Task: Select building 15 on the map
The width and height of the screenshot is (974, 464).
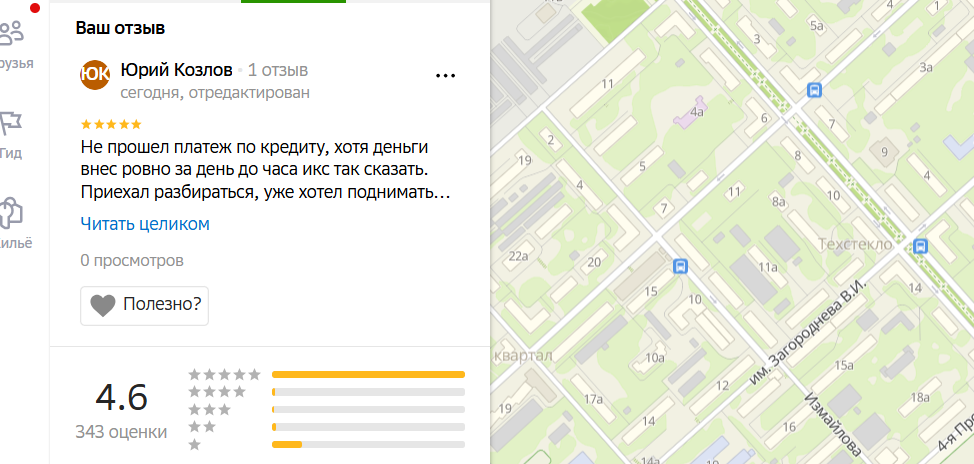Action: tap(650, 291)
